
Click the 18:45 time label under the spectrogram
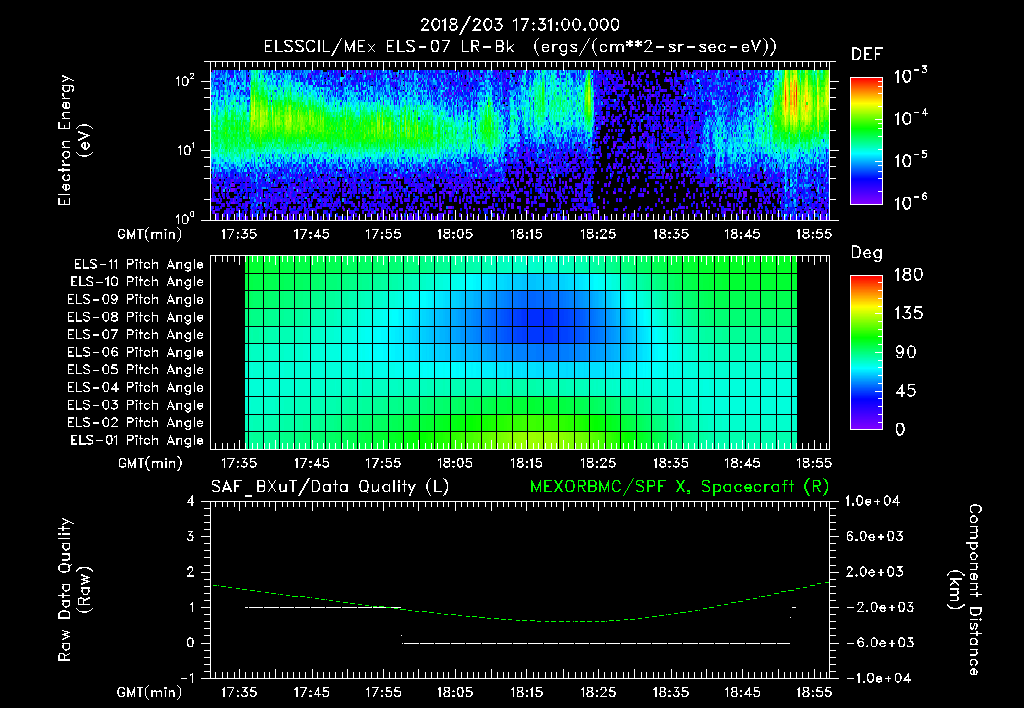tap(742, 234)
